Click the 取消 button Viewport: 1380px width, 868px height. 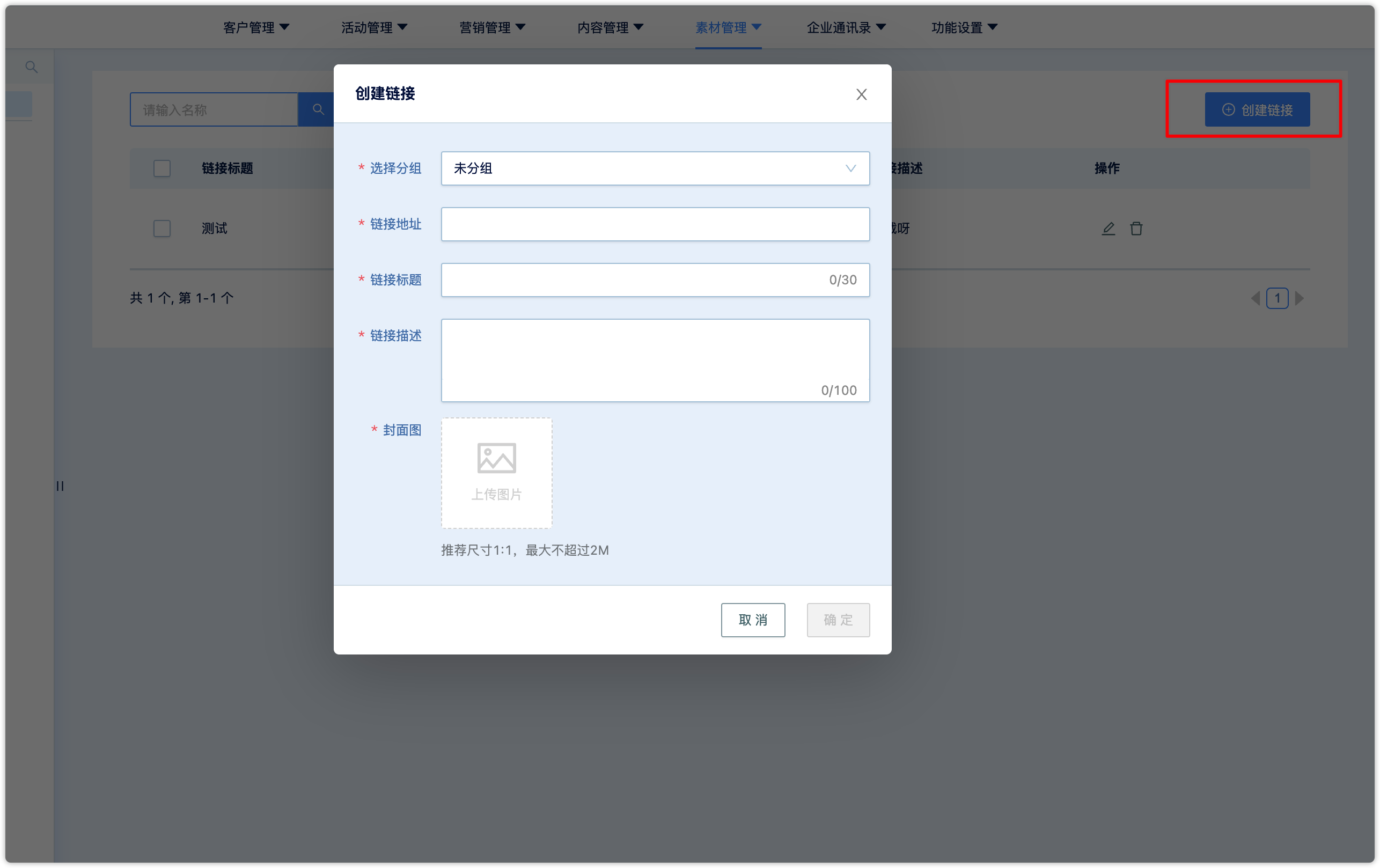[x=752, y=619]
